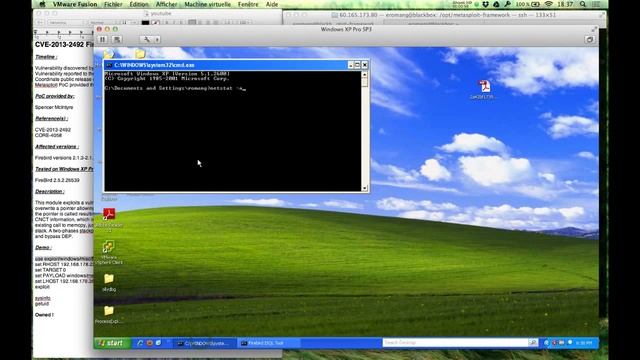Viewport: 640px width, 360px height.
Task: Click the menu bar clock showing 18:37
Action: [565, 4]
